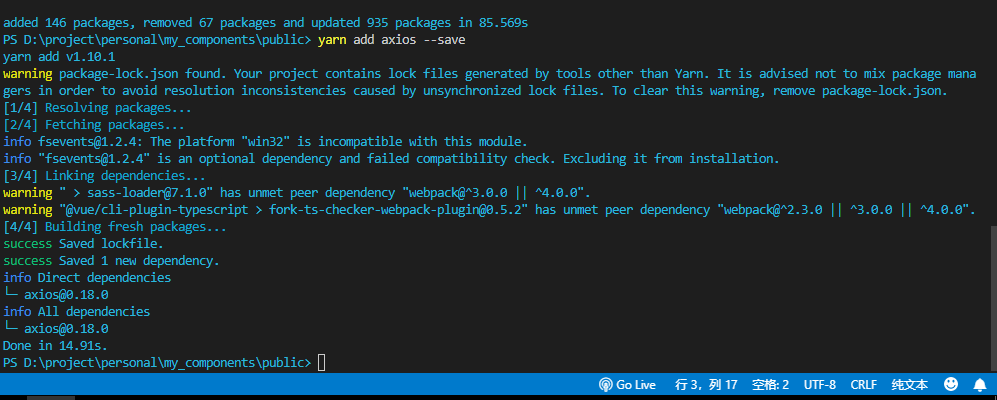Change indentation via 空格: 2
This screenshot has width=997, height=400.
click(x=771, y=384)
